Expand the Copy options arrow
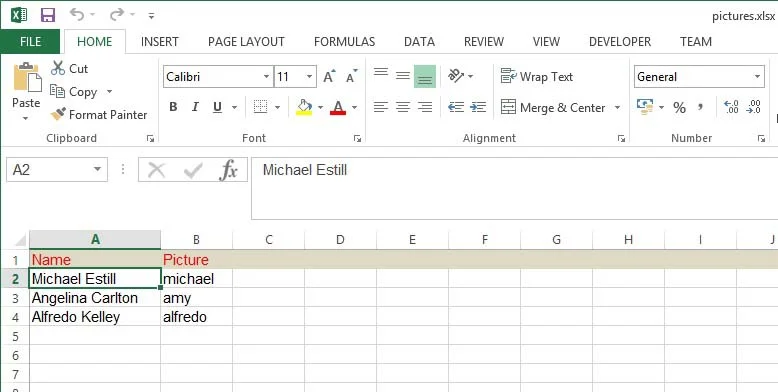778x392 pixels. click(x=109, y=92)
